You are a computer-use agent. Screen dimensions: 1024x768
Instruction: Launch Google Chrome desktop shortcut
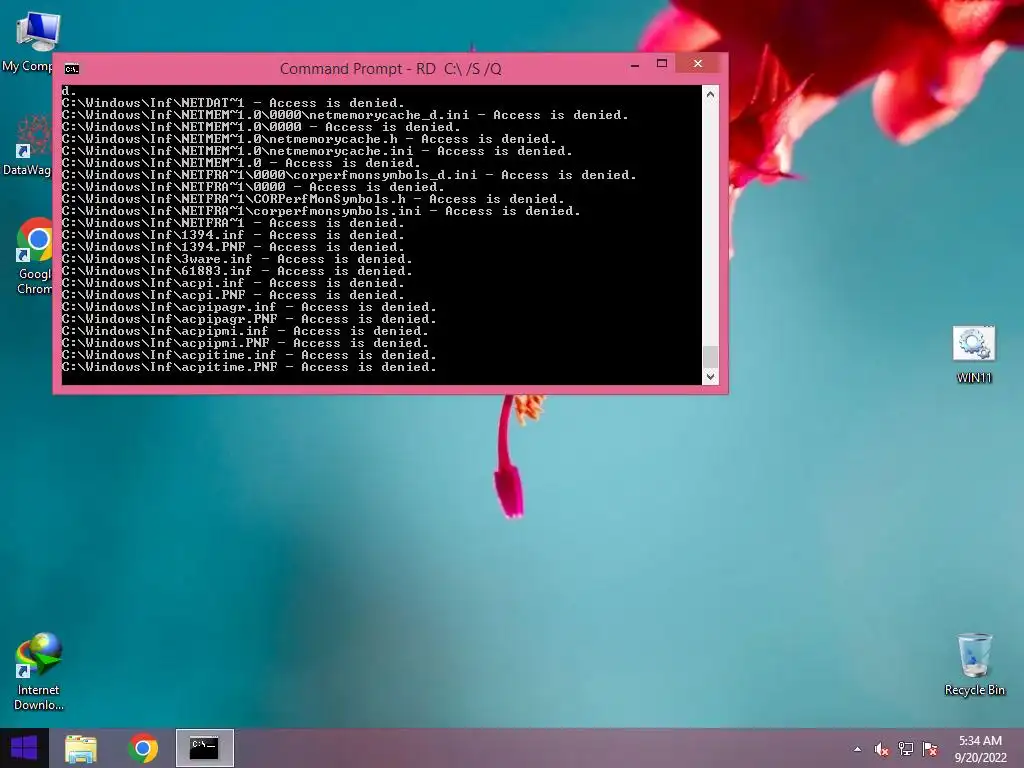34,256
